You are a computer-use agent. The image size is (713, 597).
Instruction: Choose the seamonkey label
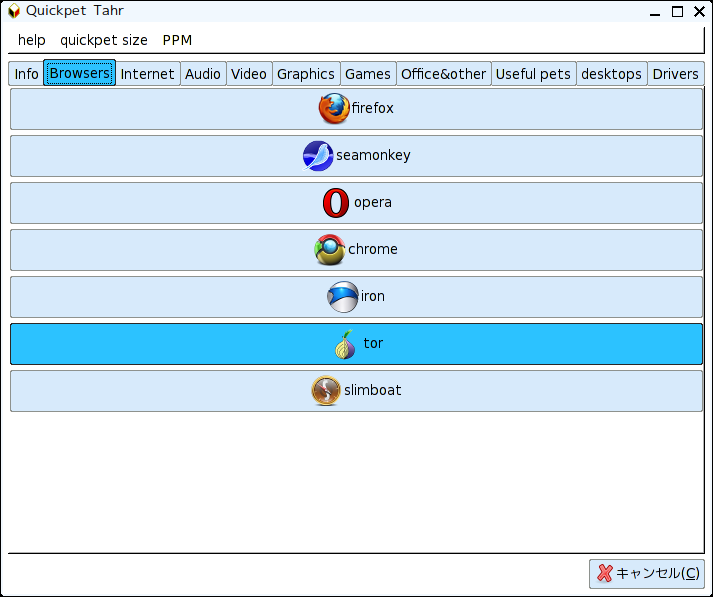point(373,156)
